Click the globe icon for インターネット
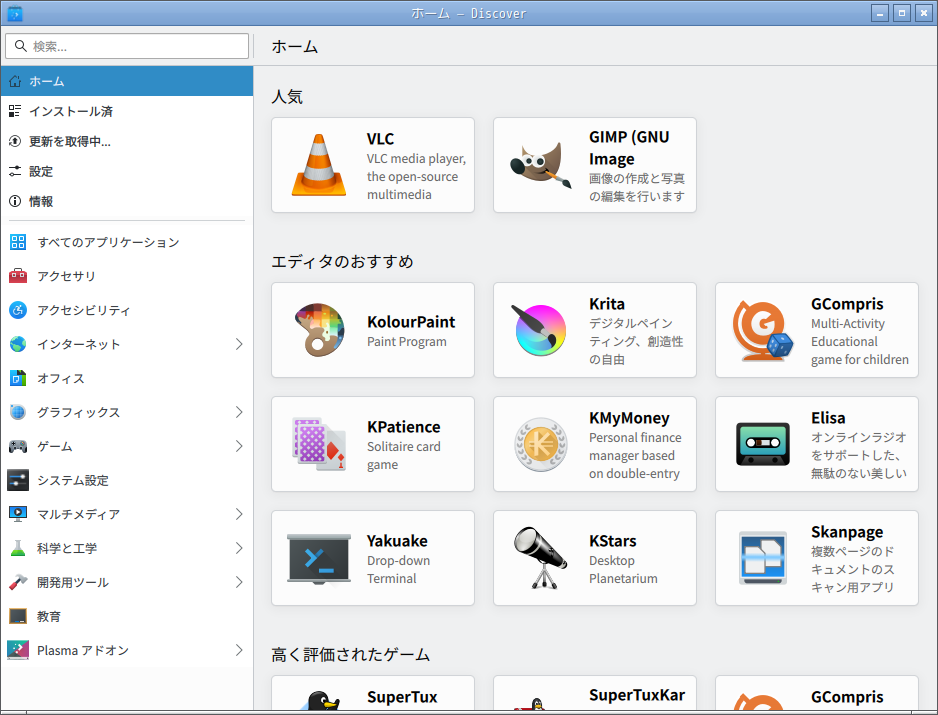Image resolution: width=938 pixels, height=715 pixels. click(x=18, y=344)
